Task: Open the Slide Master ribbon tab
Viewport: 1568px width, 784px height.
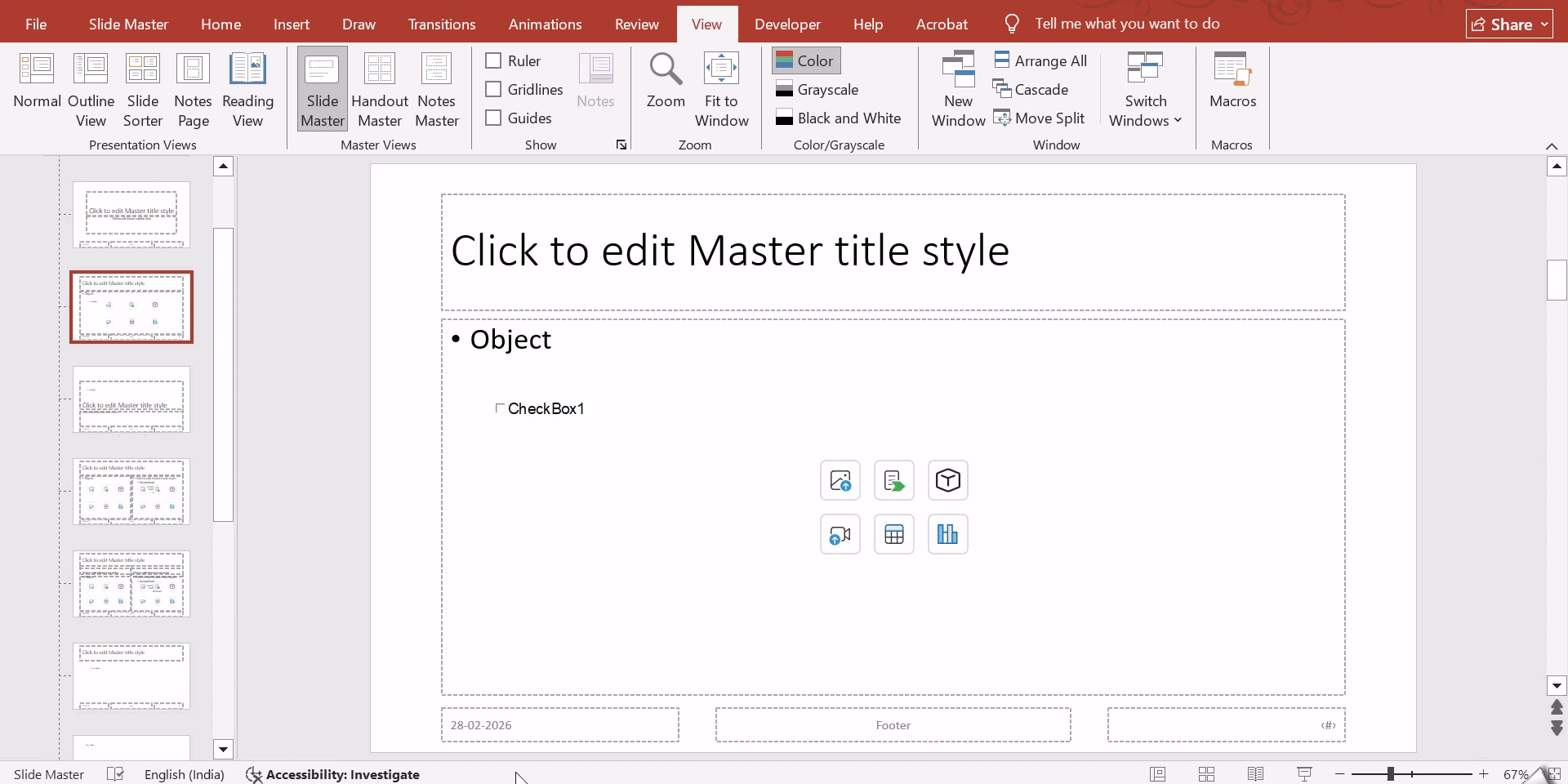Action: click(127, 24)
